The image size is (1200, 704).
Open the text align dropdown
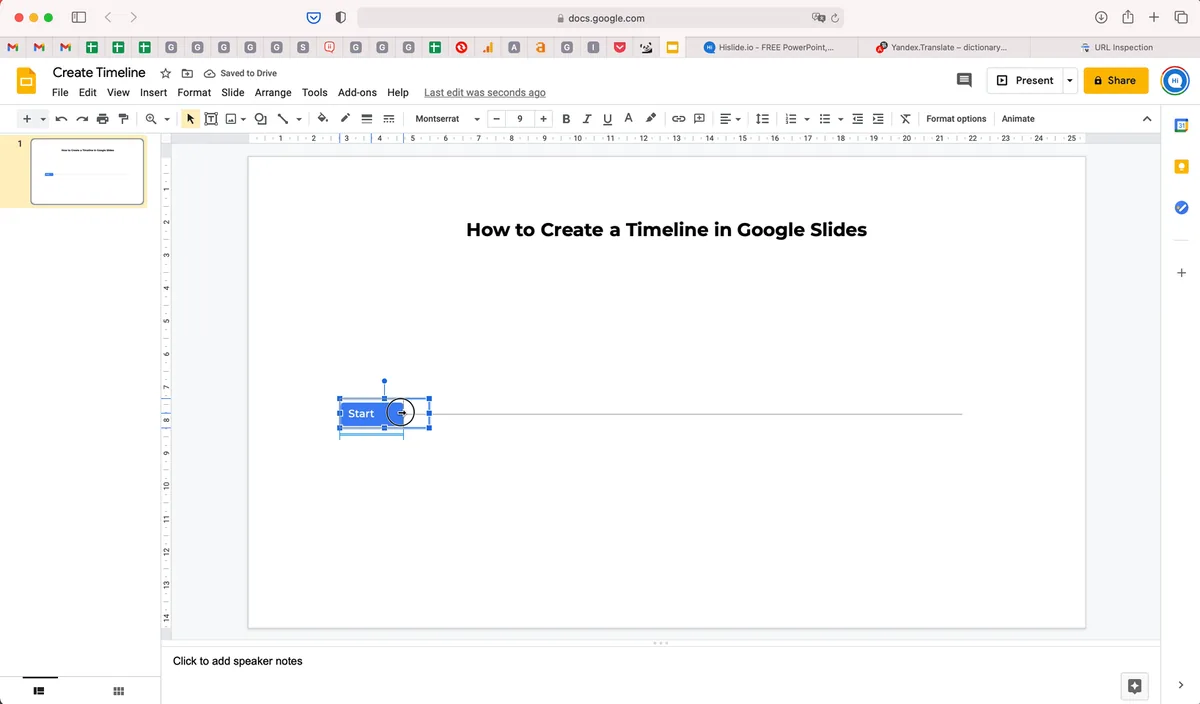click(x=730, y=119)
